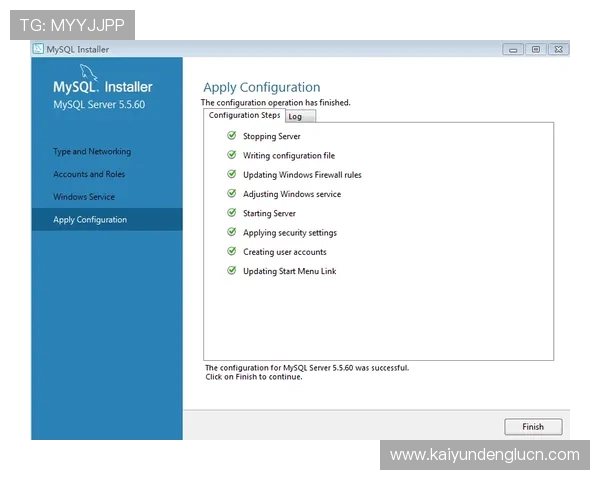Minimize the MySQL Installer window
This screenshot has height=480, width=600.
click(x=513, y=49)
